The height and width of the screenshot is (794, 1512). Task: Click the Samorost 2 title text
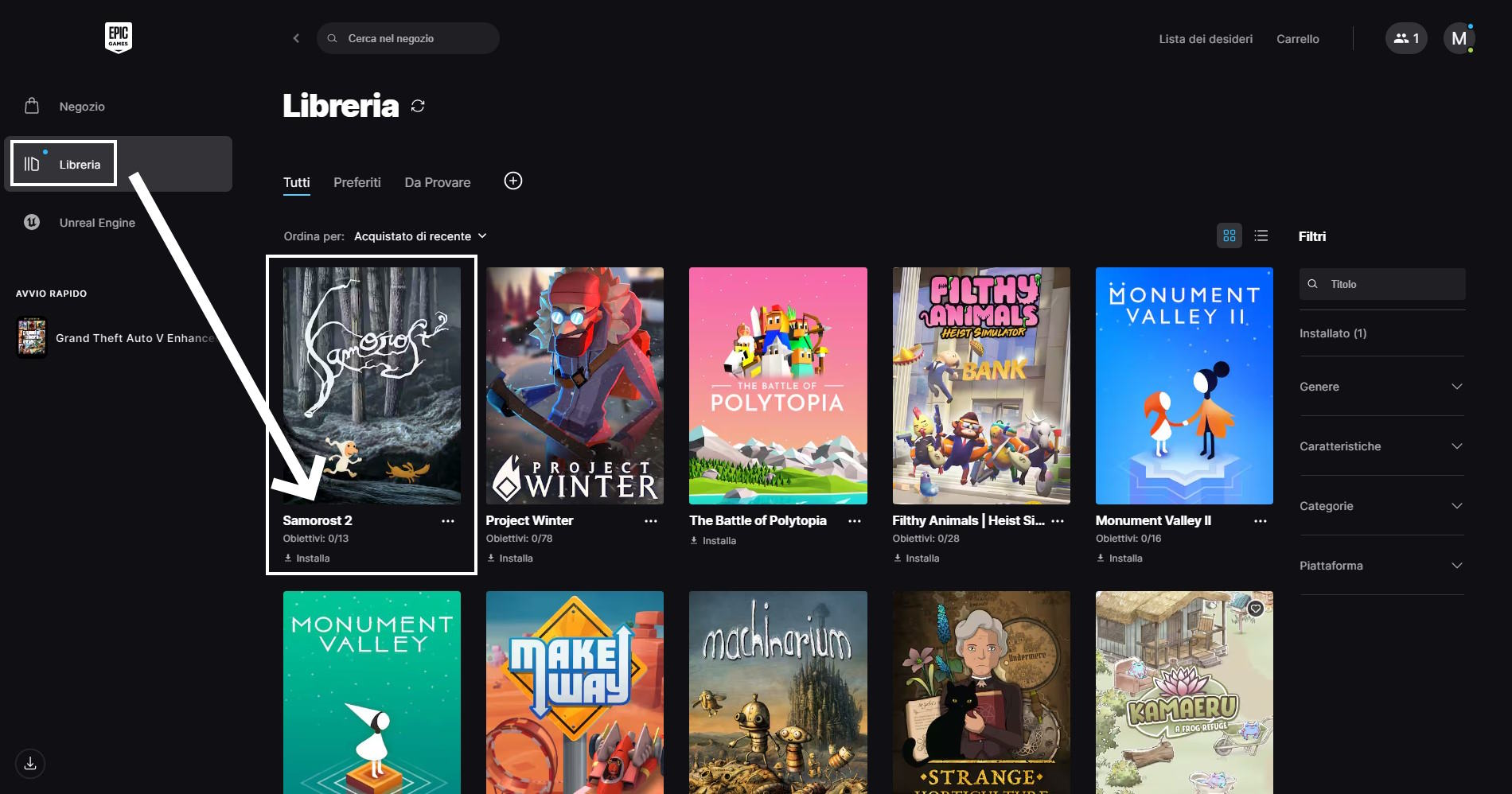(x=318, y=520)
